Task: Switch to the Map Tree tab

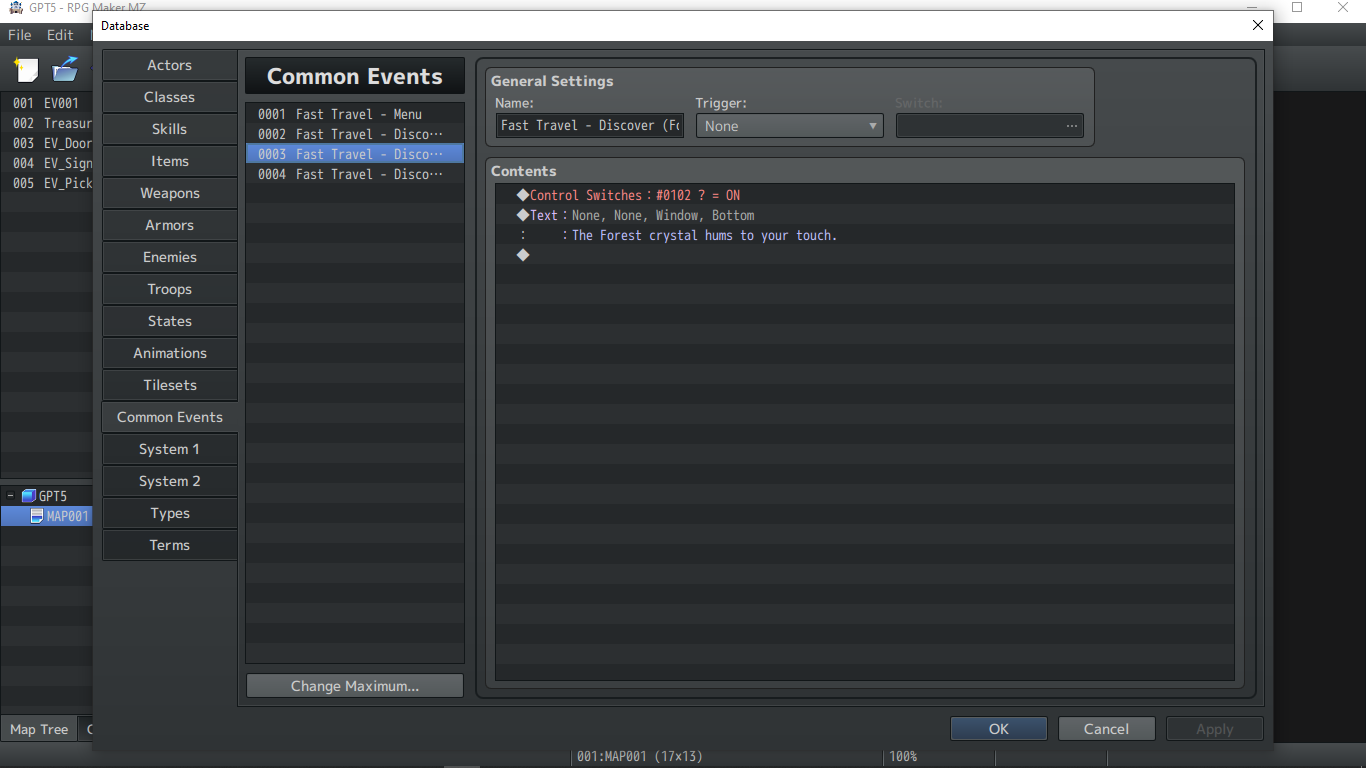Action: click(39, 730)
